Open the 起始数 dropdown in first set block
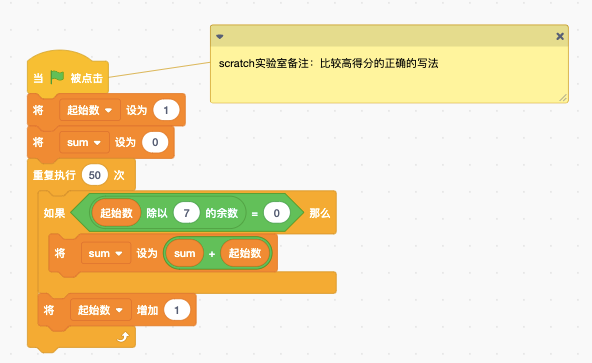Image resolution: width=592 pixels, height=363 pixels. pos(90,110)
